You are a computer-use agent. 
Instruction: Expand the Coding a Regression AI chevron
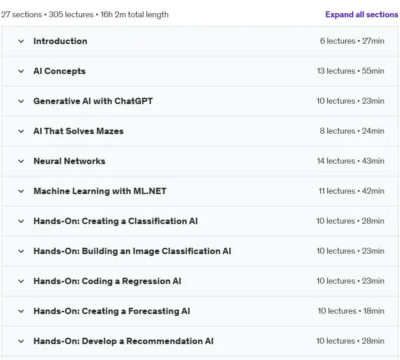(21, 281)
